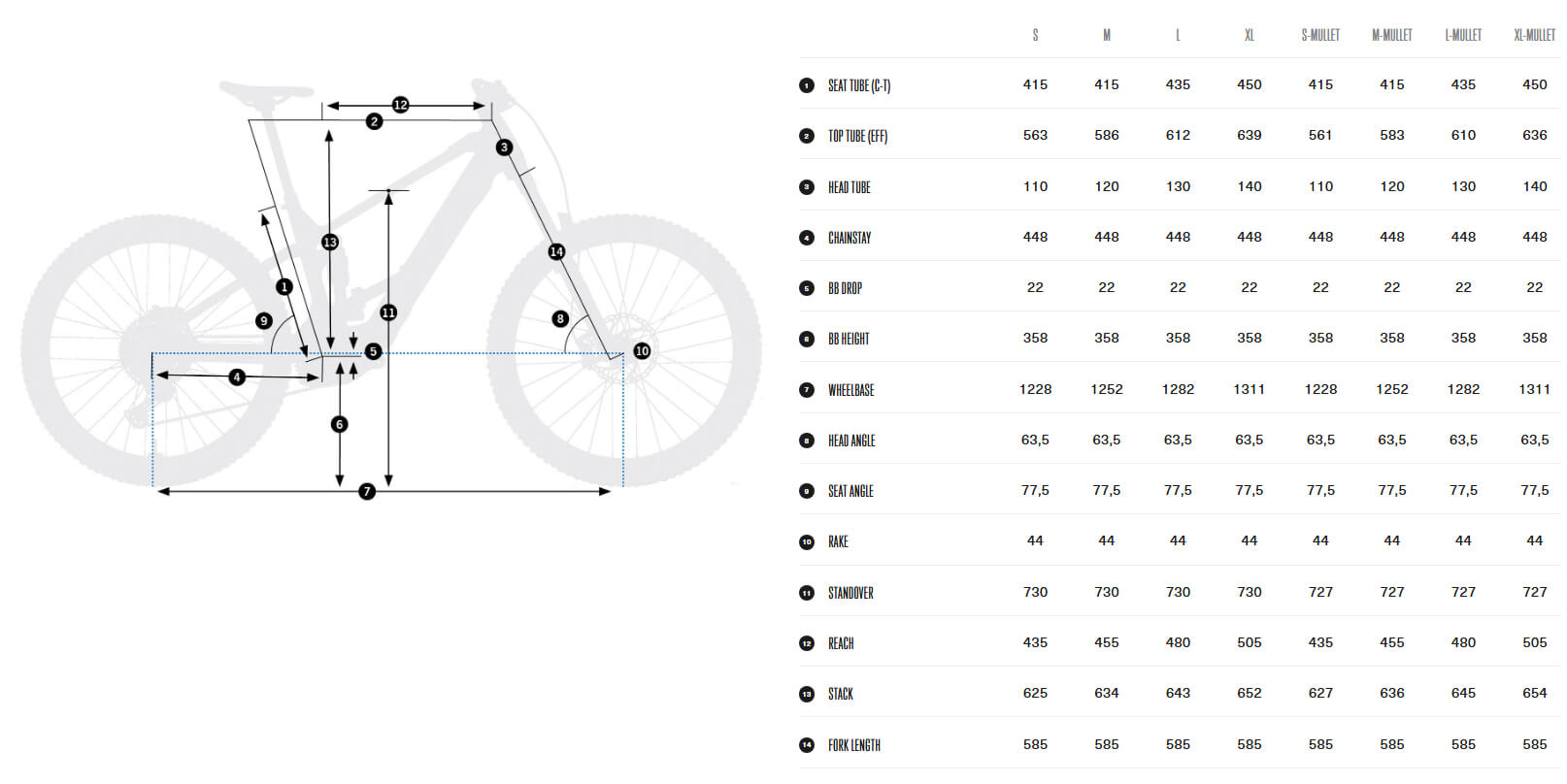Click the STACK value 654 for XL-MULLET
The width and height of the screenshot is (1567, 784).
click(x=1534, y=693)
